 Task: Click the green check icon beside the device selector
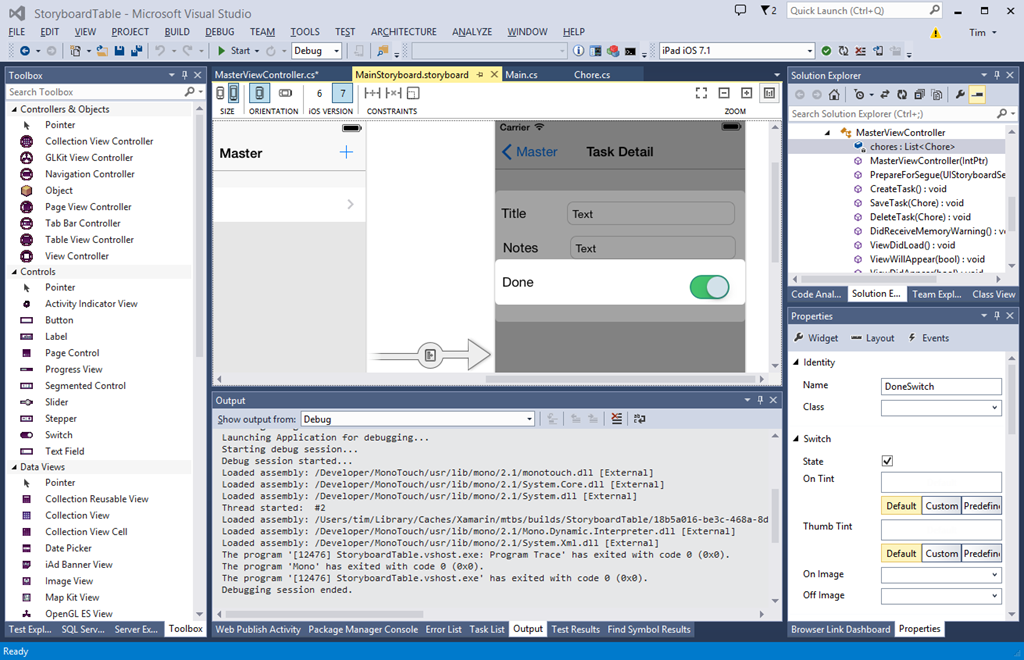[826, 51]
